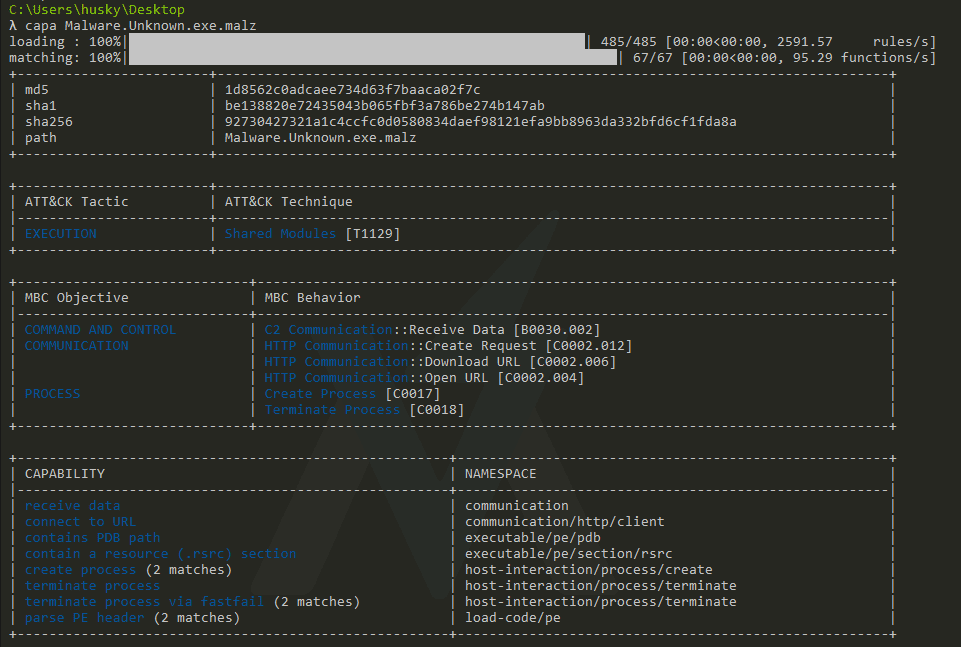Screen dimensions: 961x647
Task: Click the loading progress bar
Action: pos(356,41)
